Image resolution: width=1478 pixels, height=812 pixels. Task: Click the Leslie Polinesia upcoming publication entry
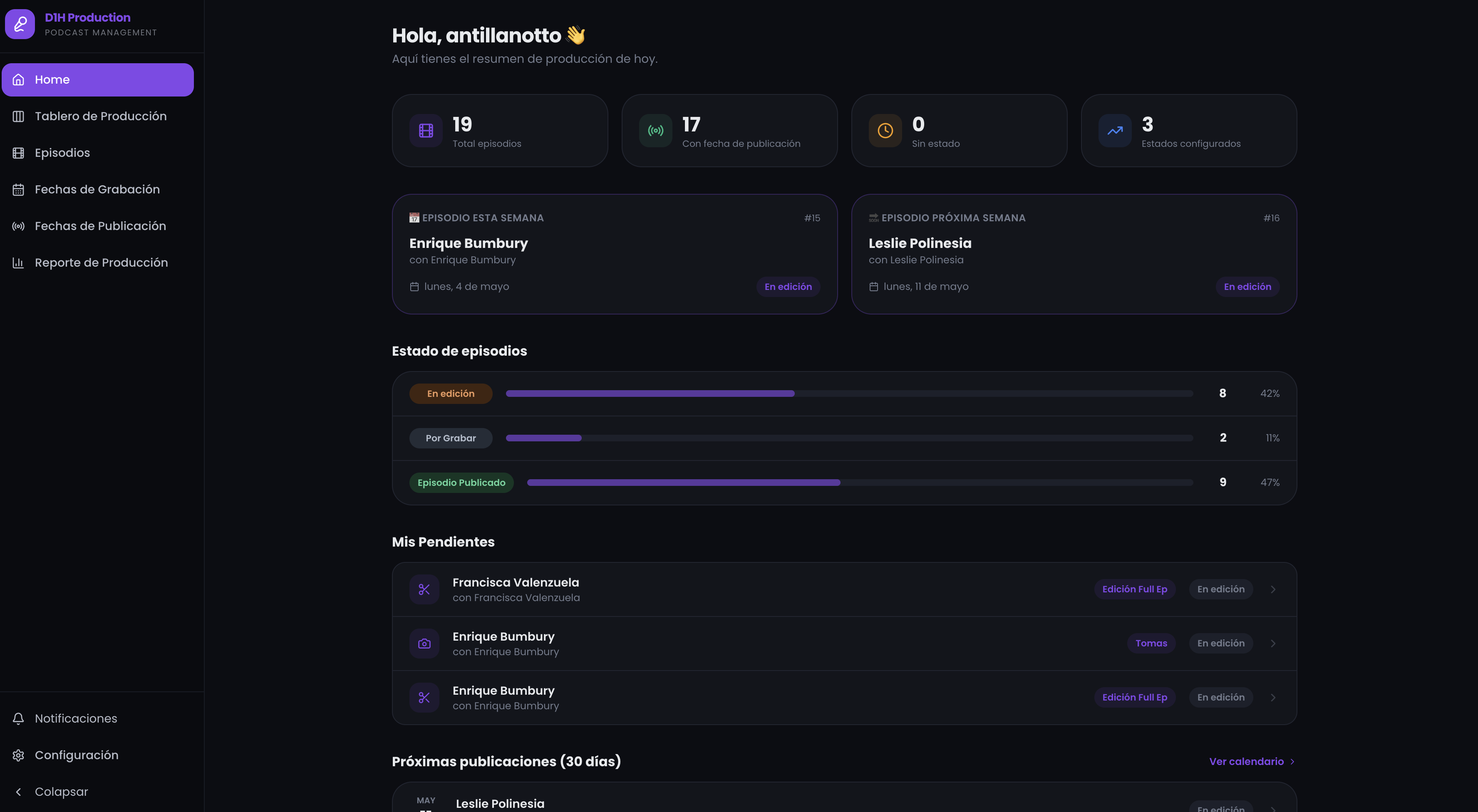point(844,798)
